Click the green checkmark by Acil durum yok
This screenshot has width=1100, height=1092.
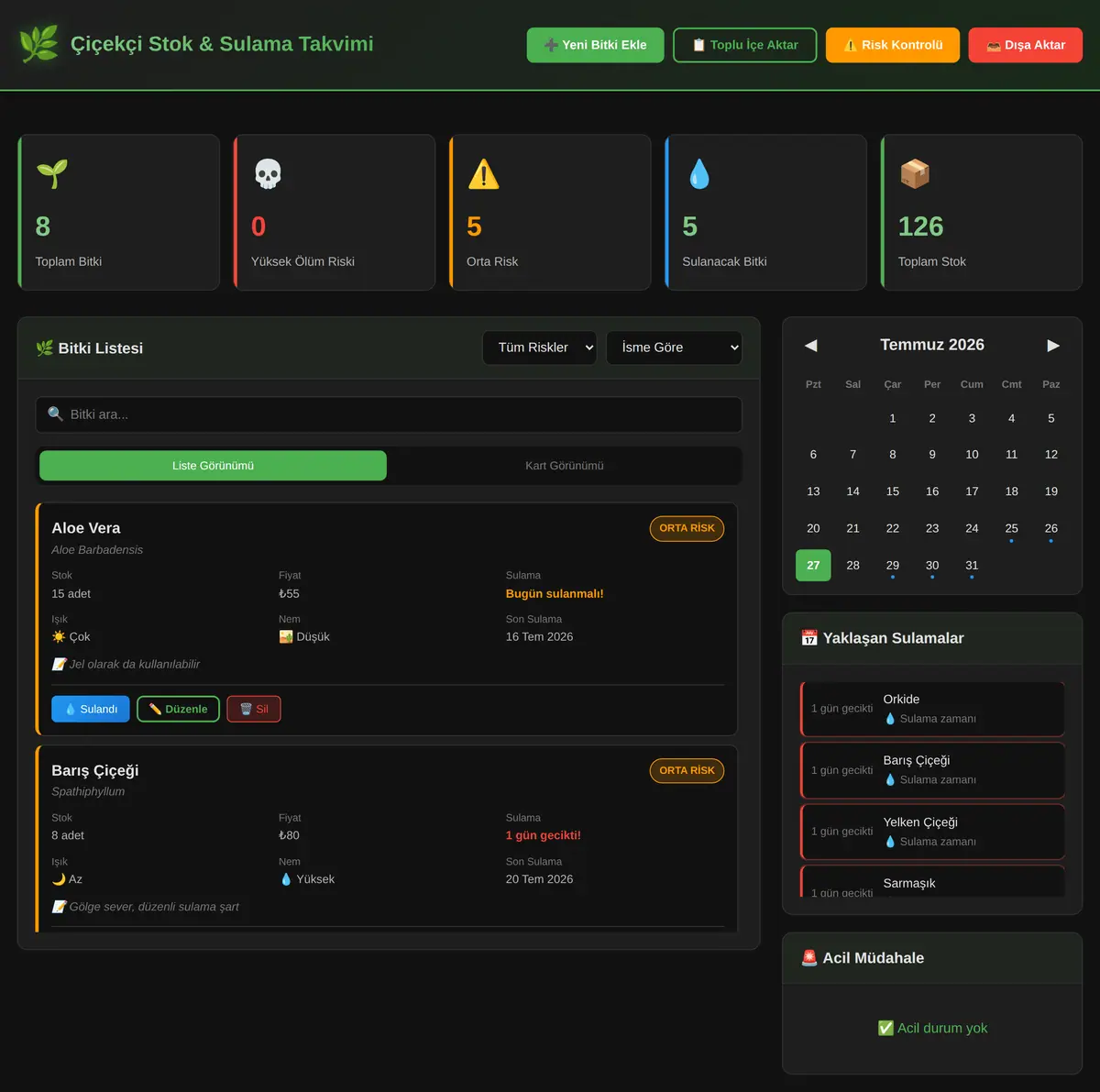[885, 1028]
